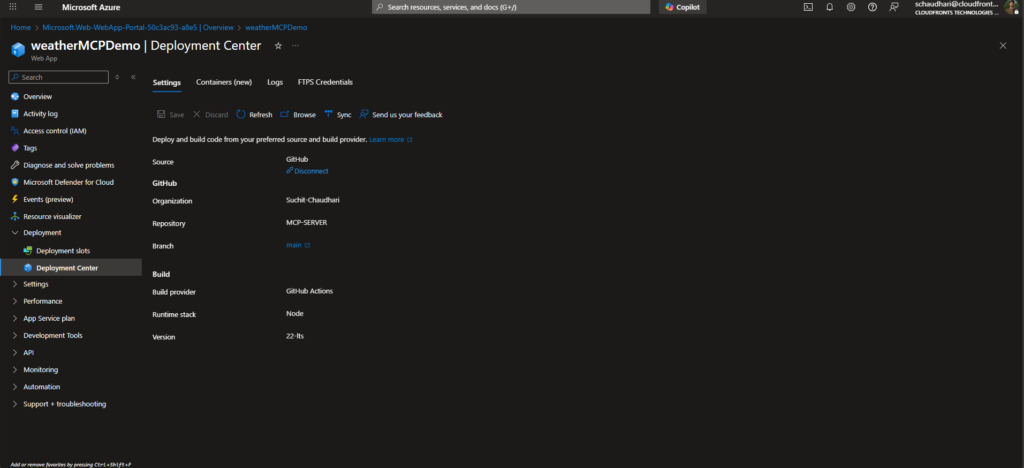Click Refresh in the toolbar
This screenshot has width=1024, height=468.
click(254, 115)
